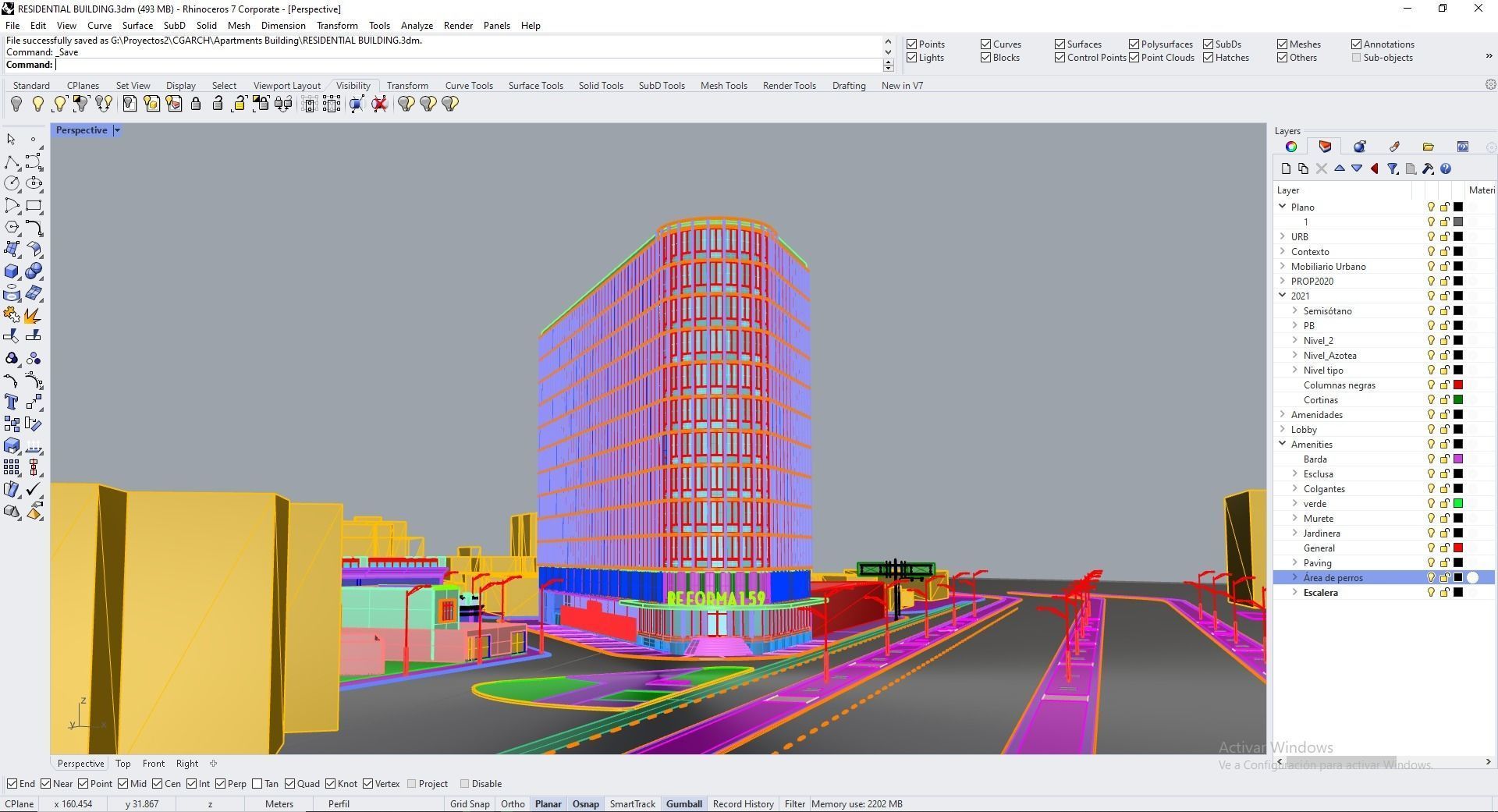
Task: Open the Rendering teapot panel tab
Action: click(x=1360, y=147)
